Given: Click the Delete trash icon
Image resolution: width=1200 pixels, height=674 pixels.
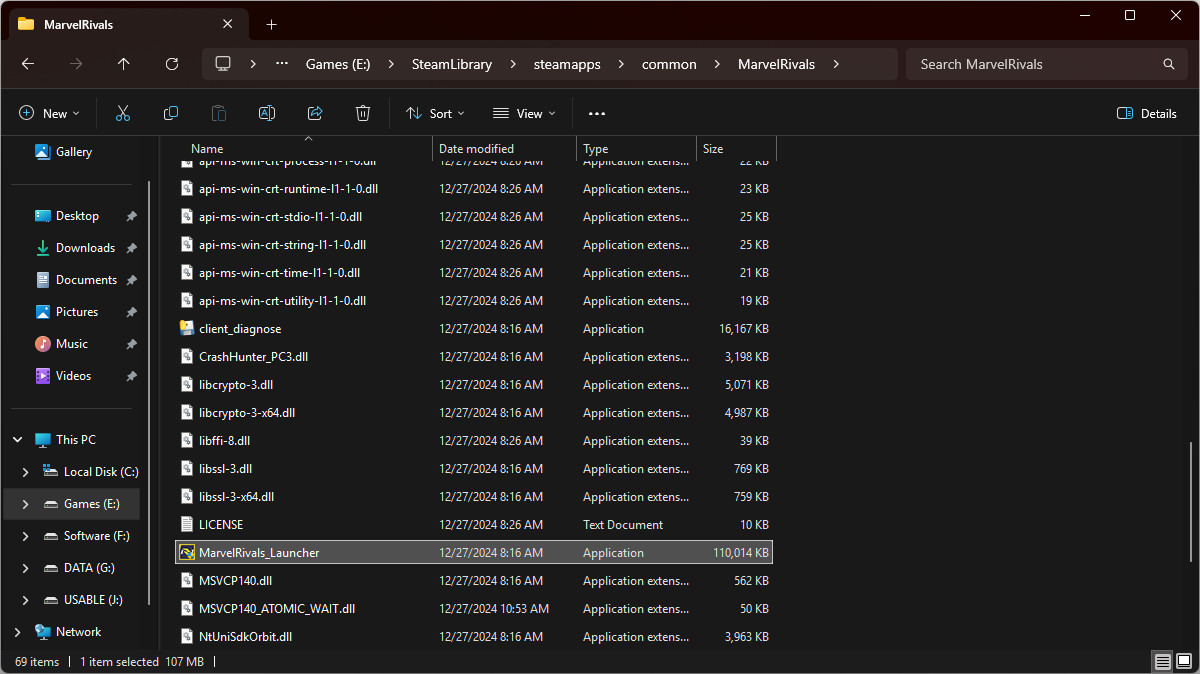Looking at the screenshot, I should click(x=363, y=114).
